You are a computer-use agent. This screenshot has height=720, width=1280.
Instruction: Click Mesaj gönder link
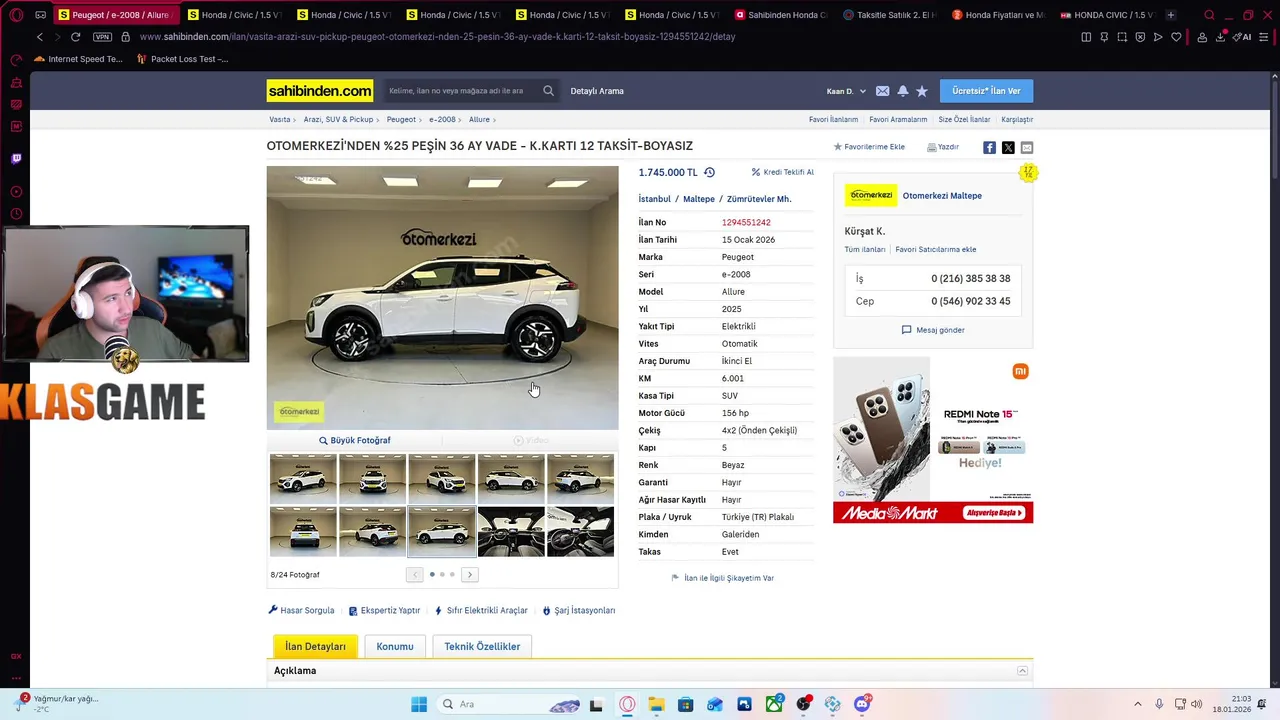pyautogui.click(x=934, y=330)
